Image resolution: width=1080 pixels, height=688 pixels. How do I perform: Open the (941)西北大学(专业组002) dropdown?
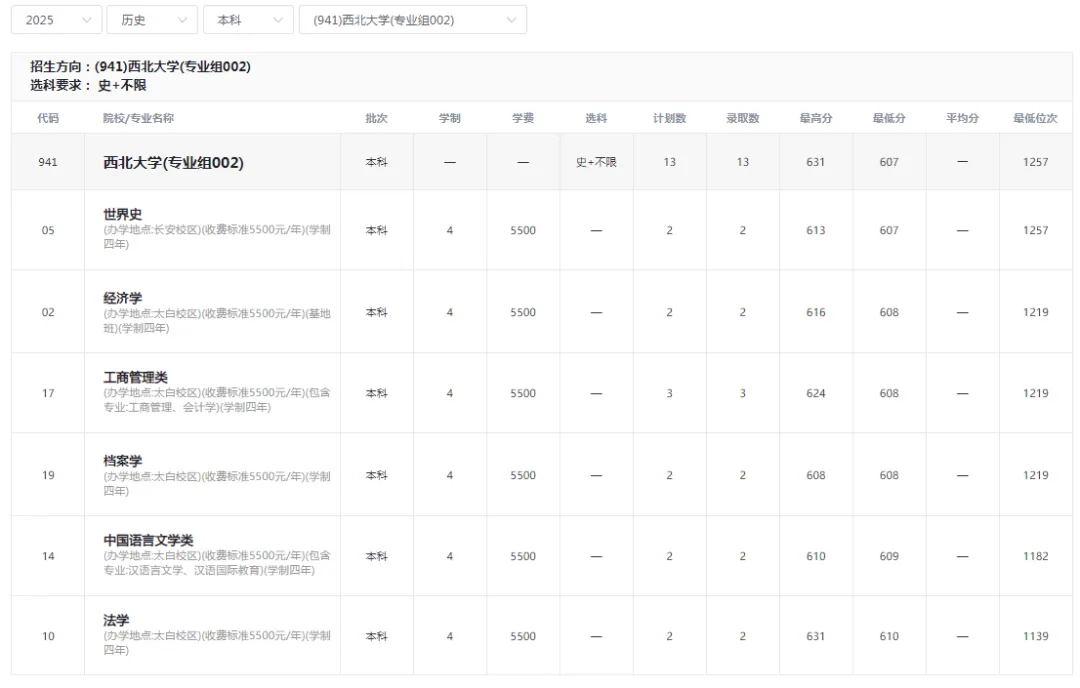pyautogui.click(x=413, y=20)
